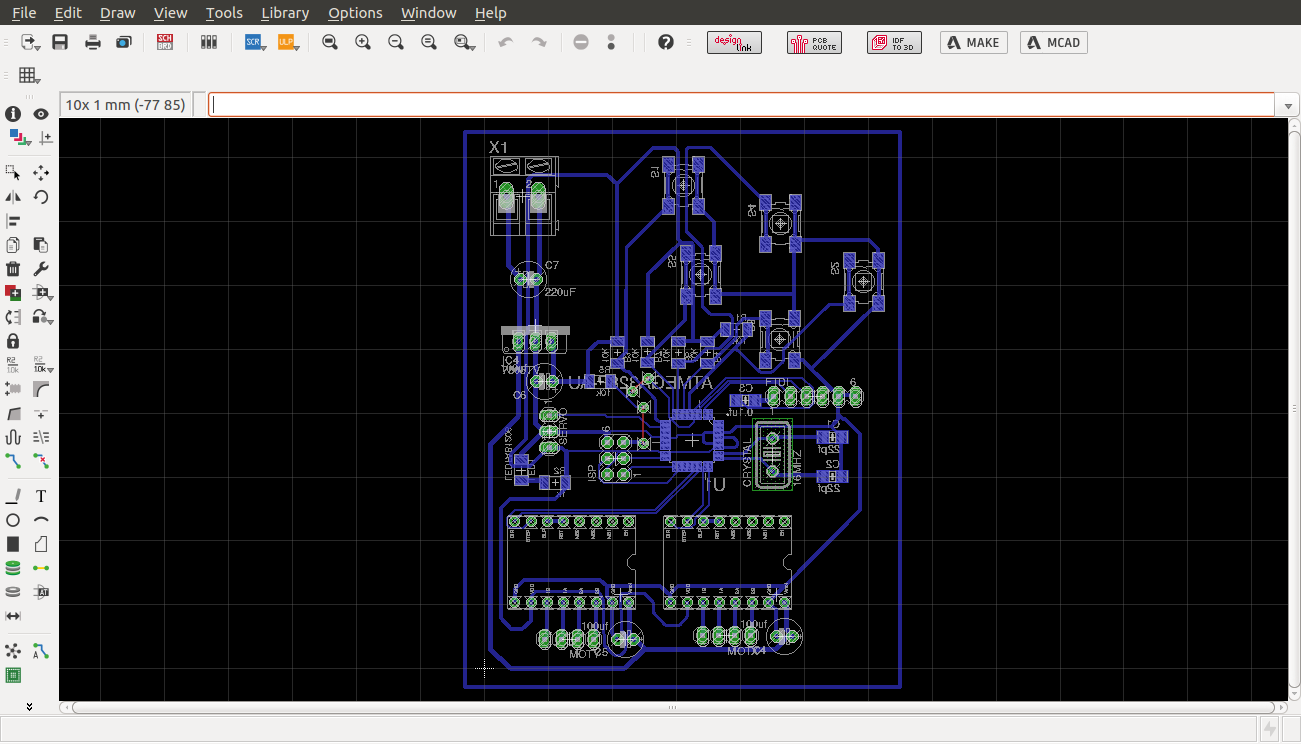Viewport: 1301px width, 744px height.
Task: Select the Move tool
Action: (x=41, y=173)
